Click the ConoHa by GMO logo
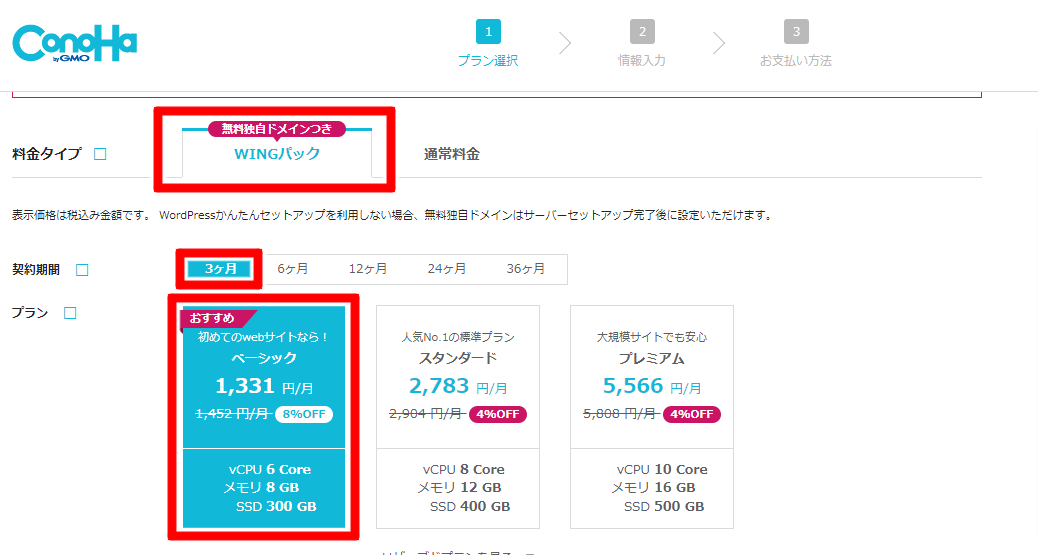The image size is (1038, 555). click(75, 44)
